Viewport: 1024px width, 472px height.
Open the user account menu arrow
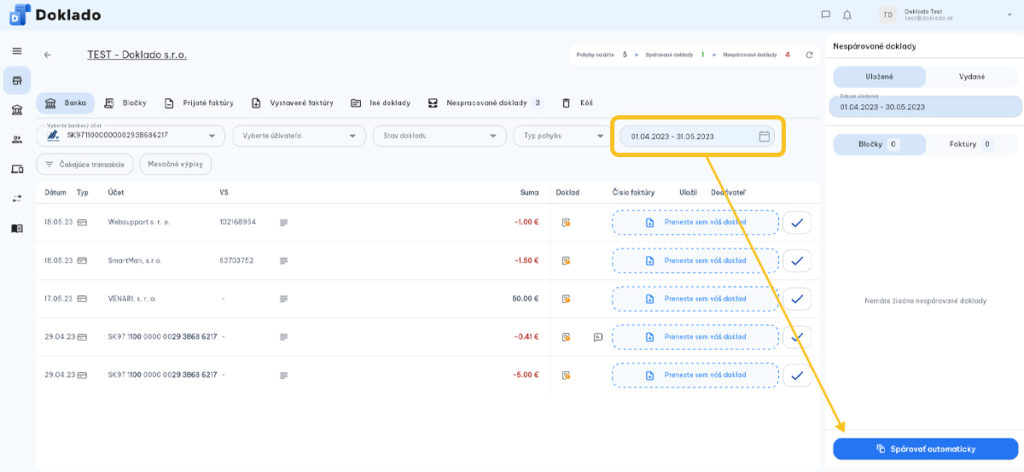click(1009, 14)
